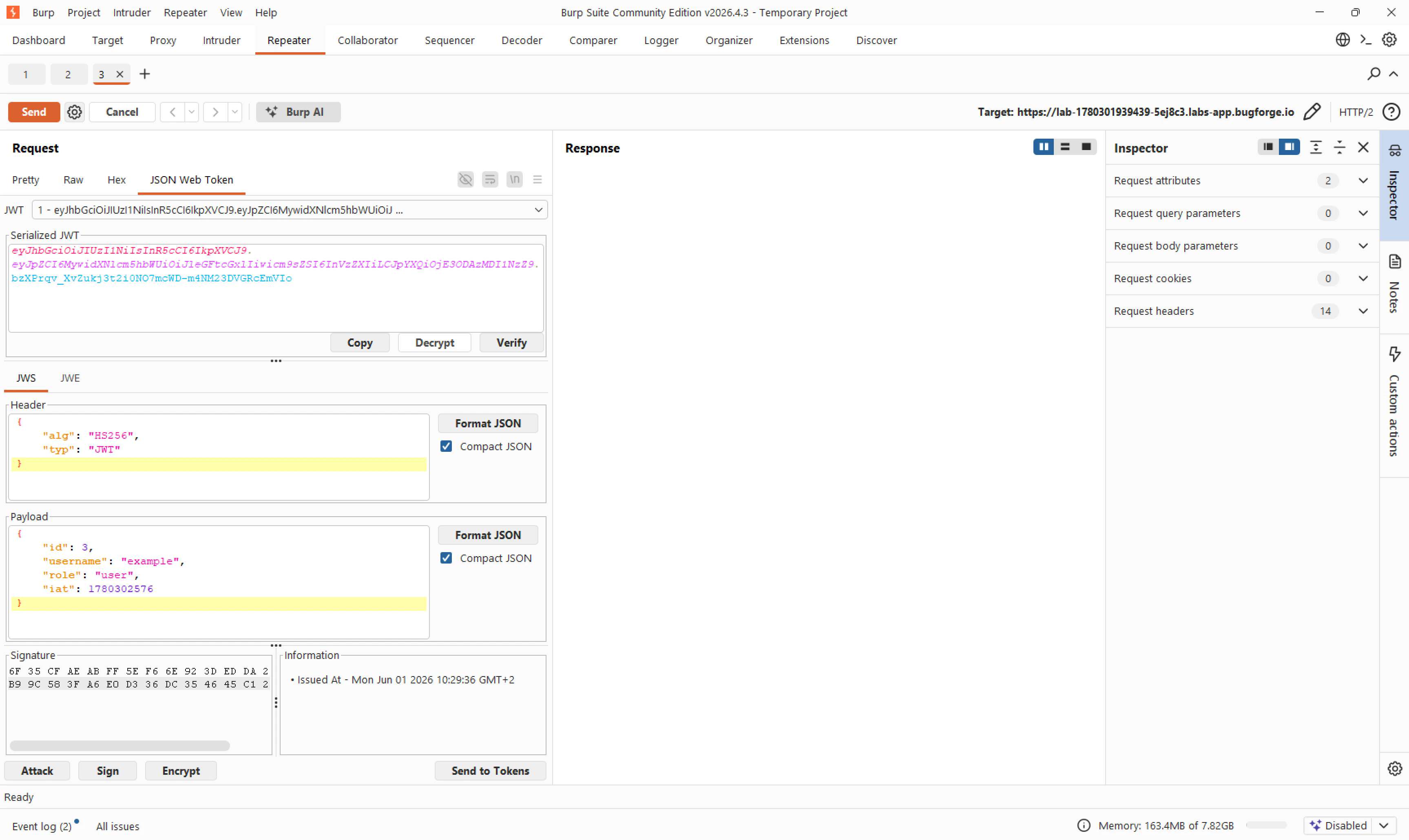Open the Project menu
Screen dimensions: 1409x840
point(83,13)
